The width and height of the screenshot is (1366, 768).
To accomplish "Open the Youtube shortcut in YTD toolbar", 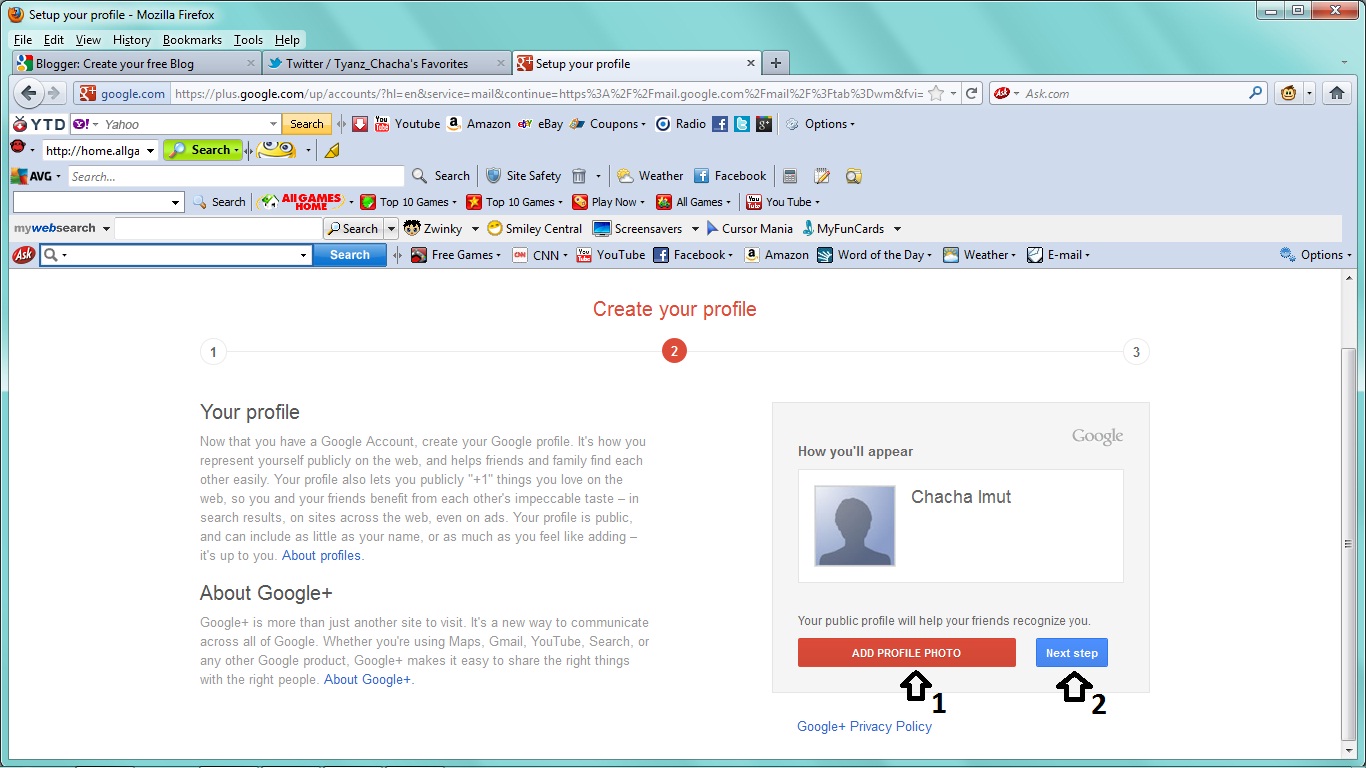I will click(x=407, y=124).
